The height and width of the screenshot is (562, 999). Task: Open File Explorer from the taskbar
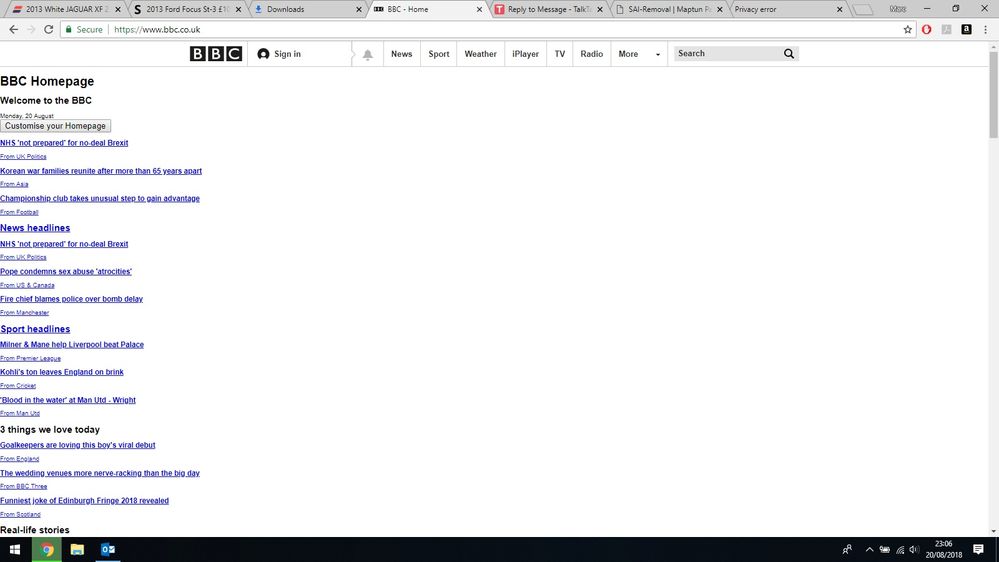tap(77, 549)
